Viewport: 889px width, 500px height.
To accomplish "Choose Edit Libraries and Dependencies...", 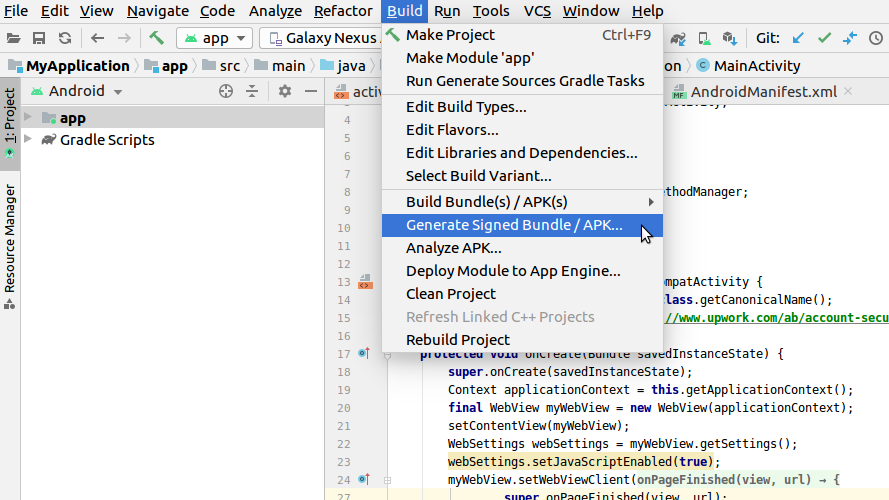I will pos(522,153).
